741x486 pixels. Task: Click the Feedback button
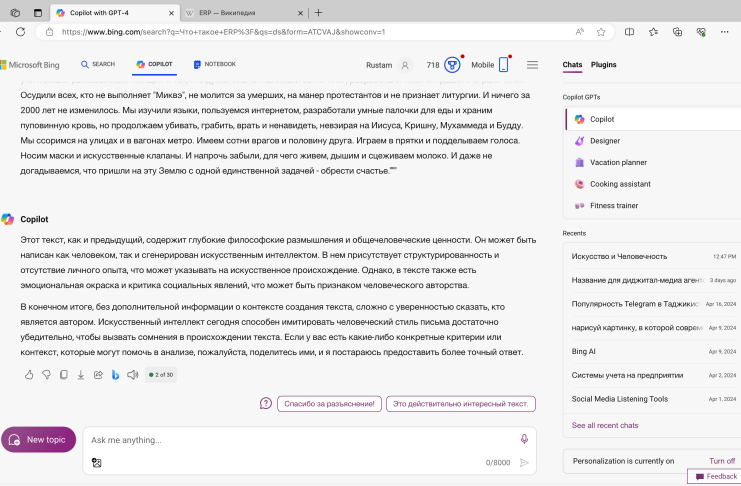click(x=716, y=477)
